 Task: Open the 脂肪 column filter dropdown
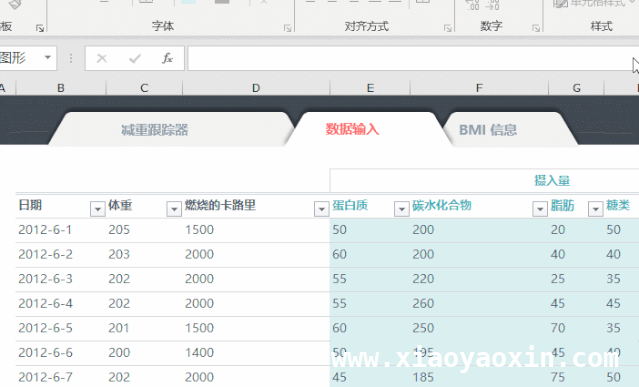point(595,209)
